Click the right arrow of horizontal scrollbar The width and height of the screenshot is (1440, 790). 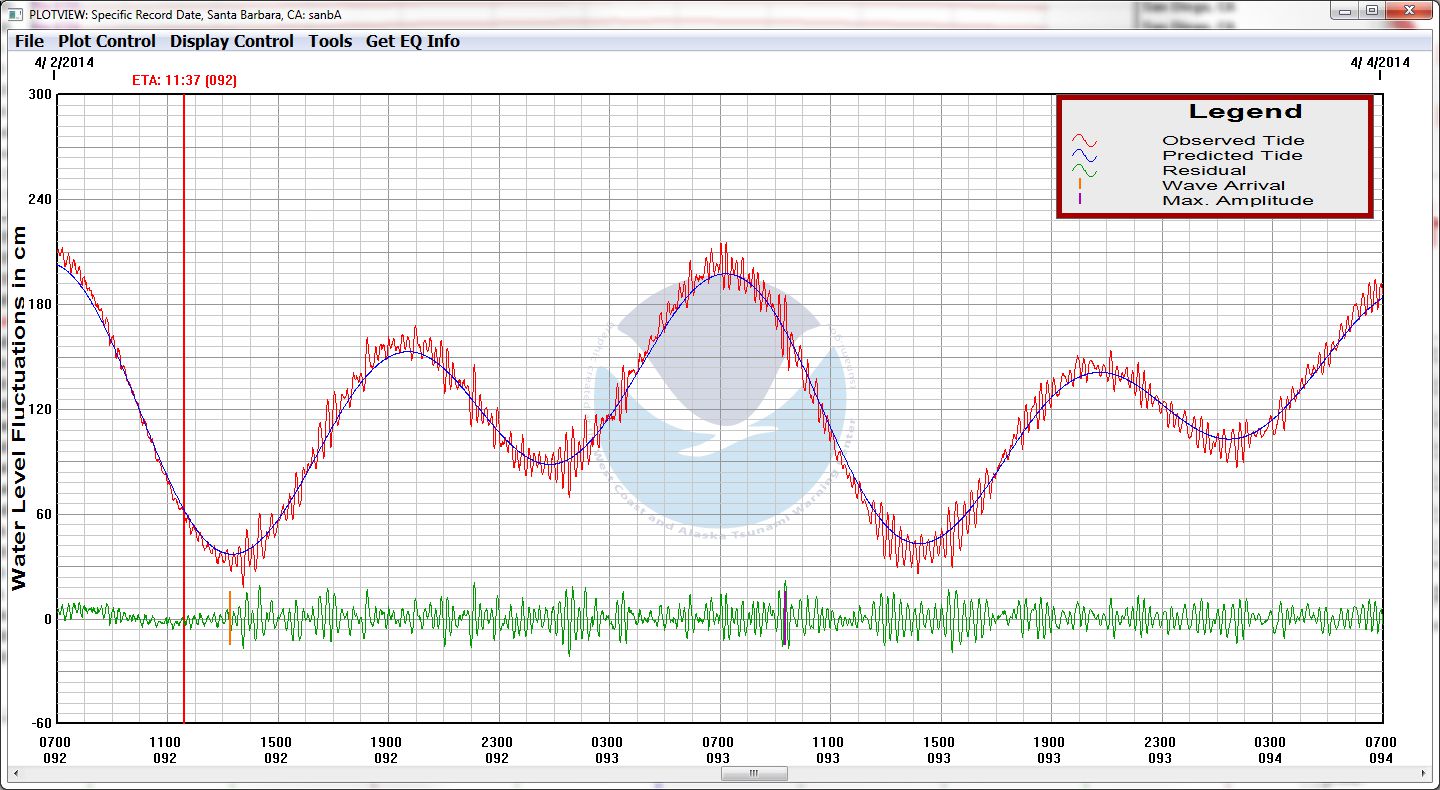pos(1424,774)
